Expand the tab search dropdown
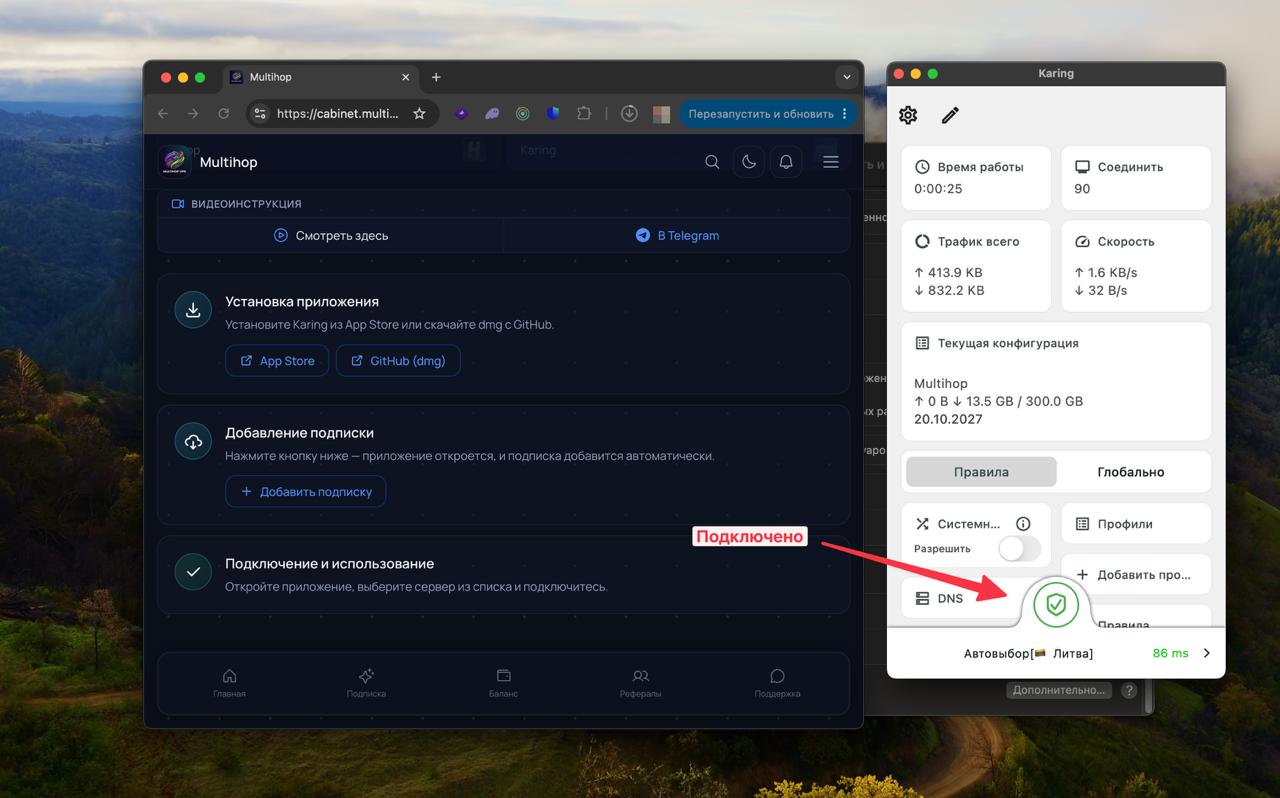This screenshot has width=1280, height=798. 847,77
